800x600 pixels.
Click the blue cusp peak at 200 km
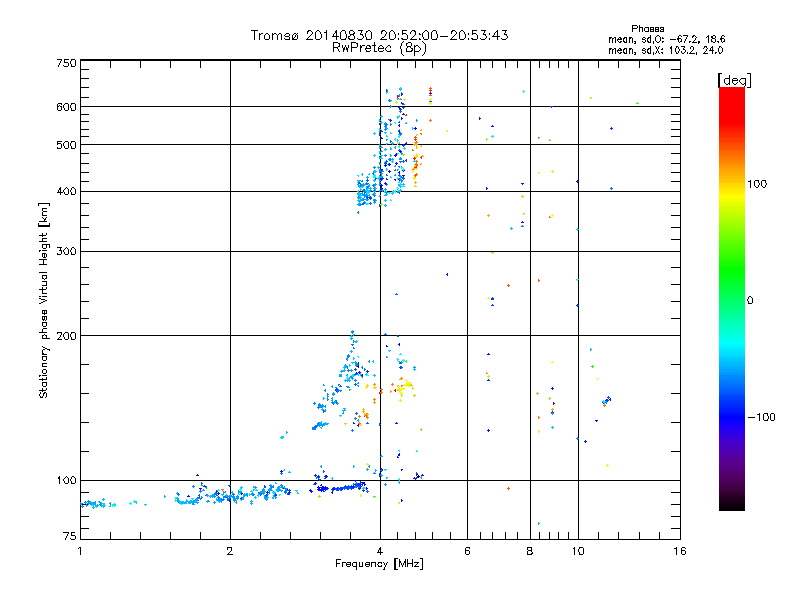tap(352, 333)
